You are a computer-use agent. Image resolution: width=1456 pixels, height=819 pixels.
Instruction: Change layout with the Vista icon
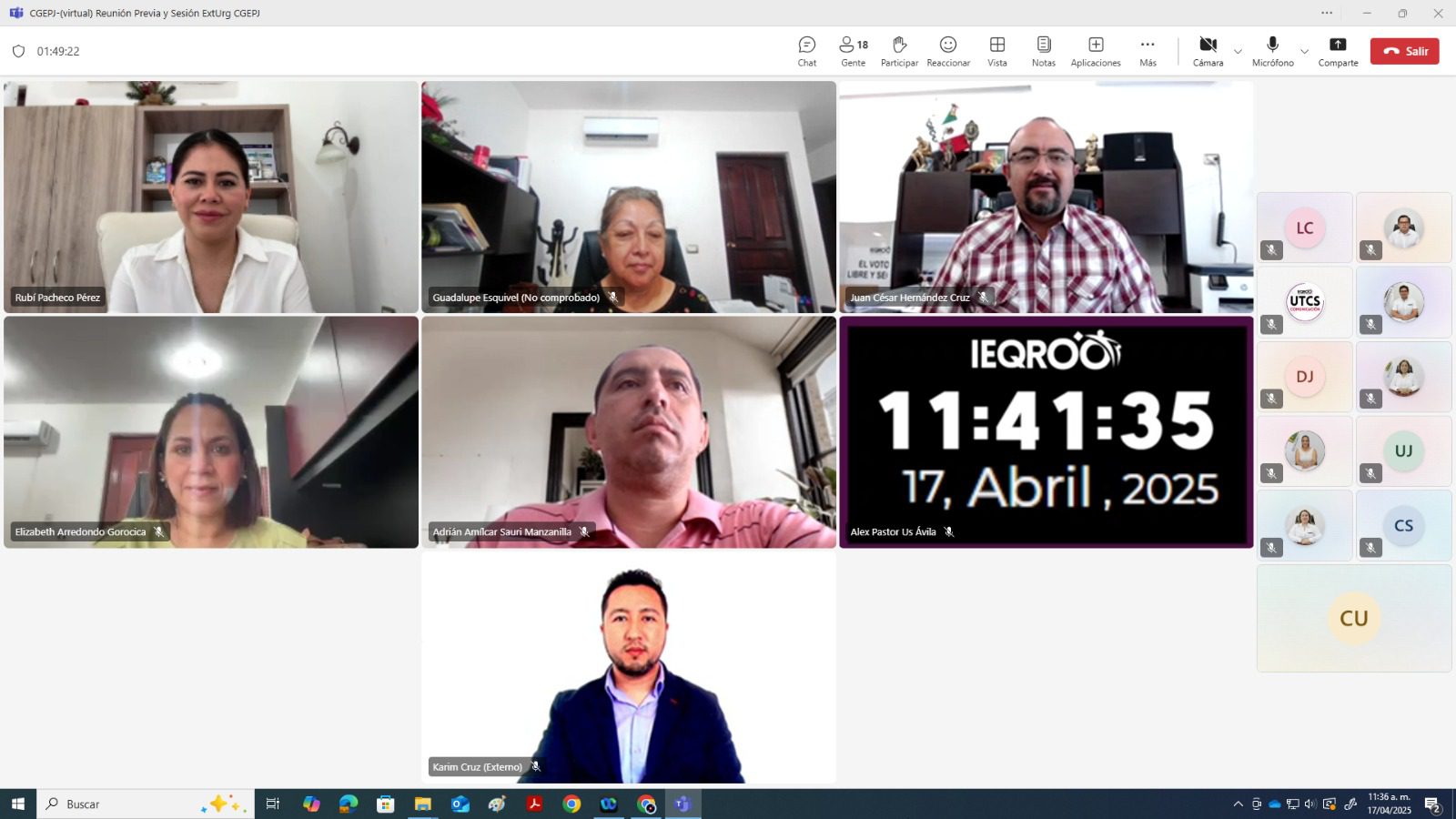[x=997, y=52]
